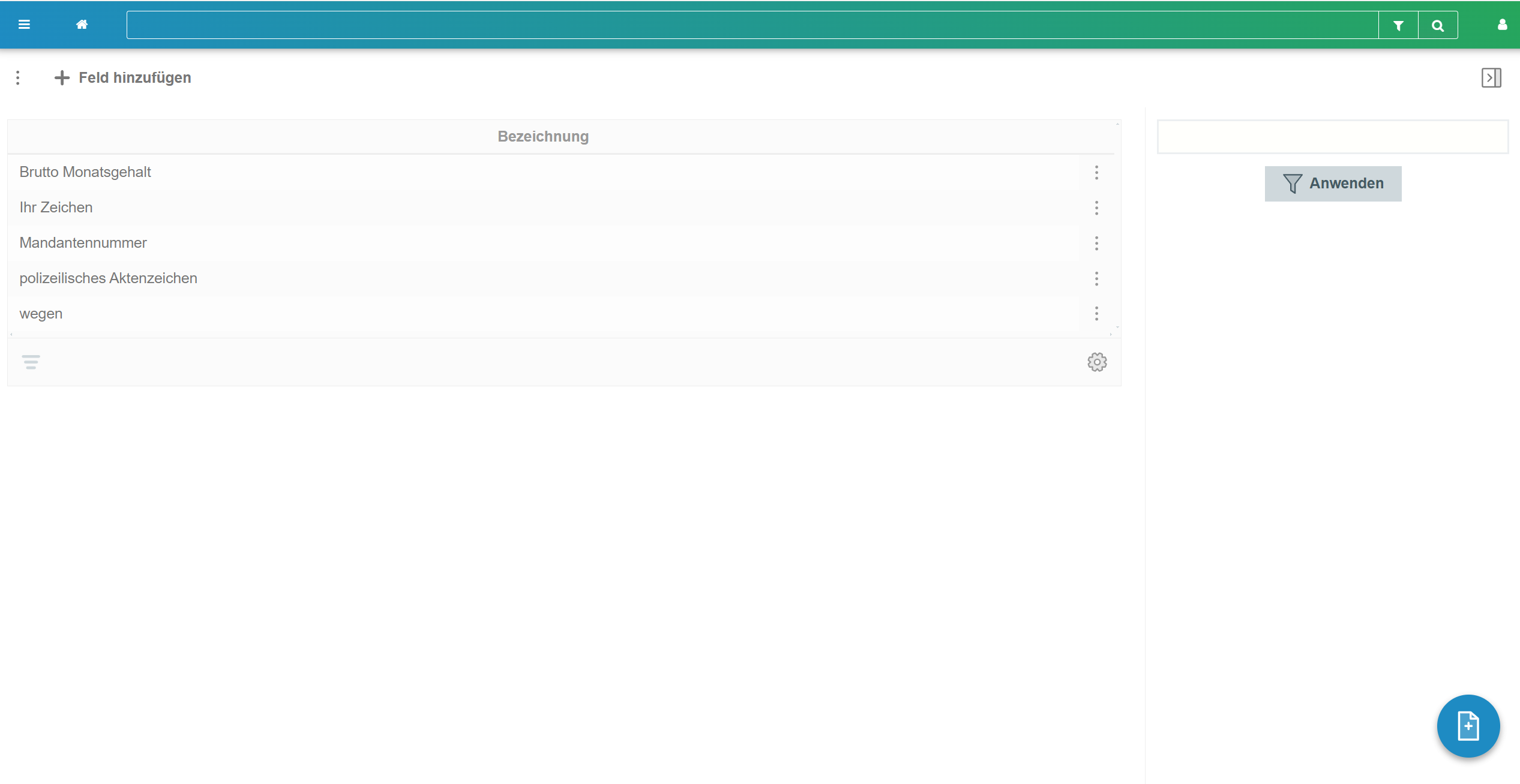Click the filter text field above Anwenden
1520x784 pixels.
coord(1332,137)
